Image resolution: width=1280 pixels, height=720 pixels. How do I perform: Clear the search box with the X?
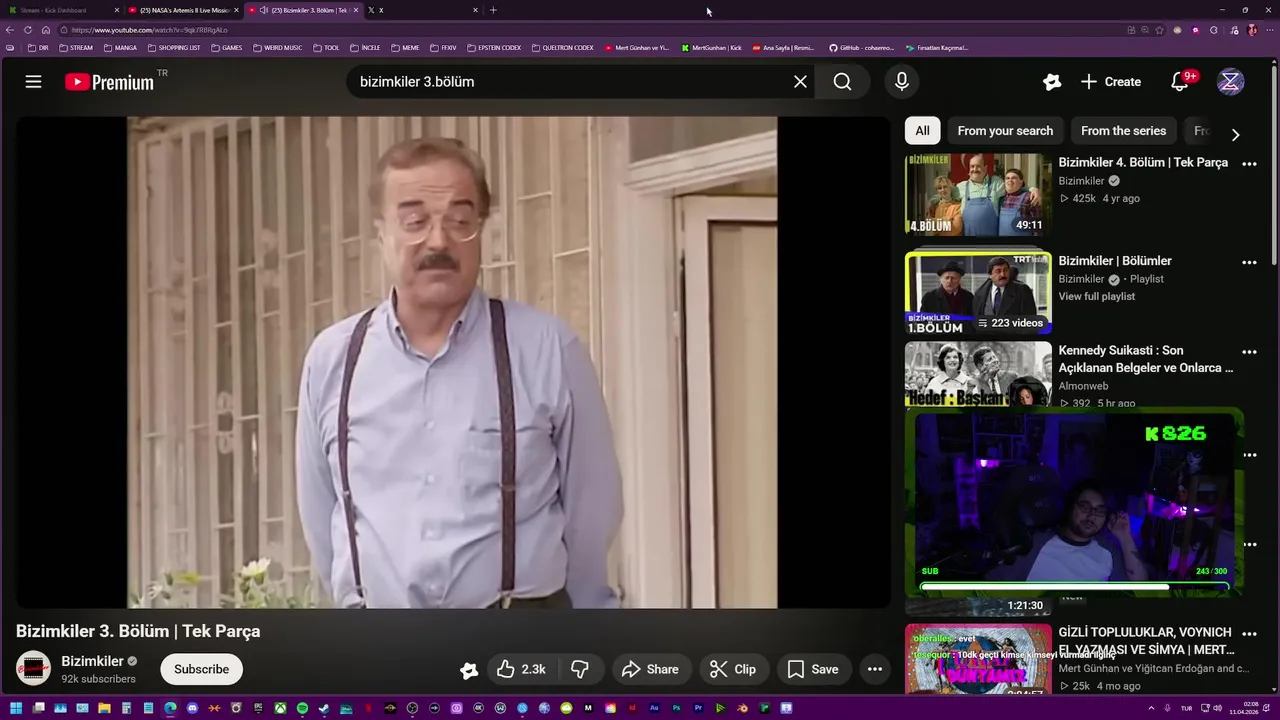pos(800,82)
